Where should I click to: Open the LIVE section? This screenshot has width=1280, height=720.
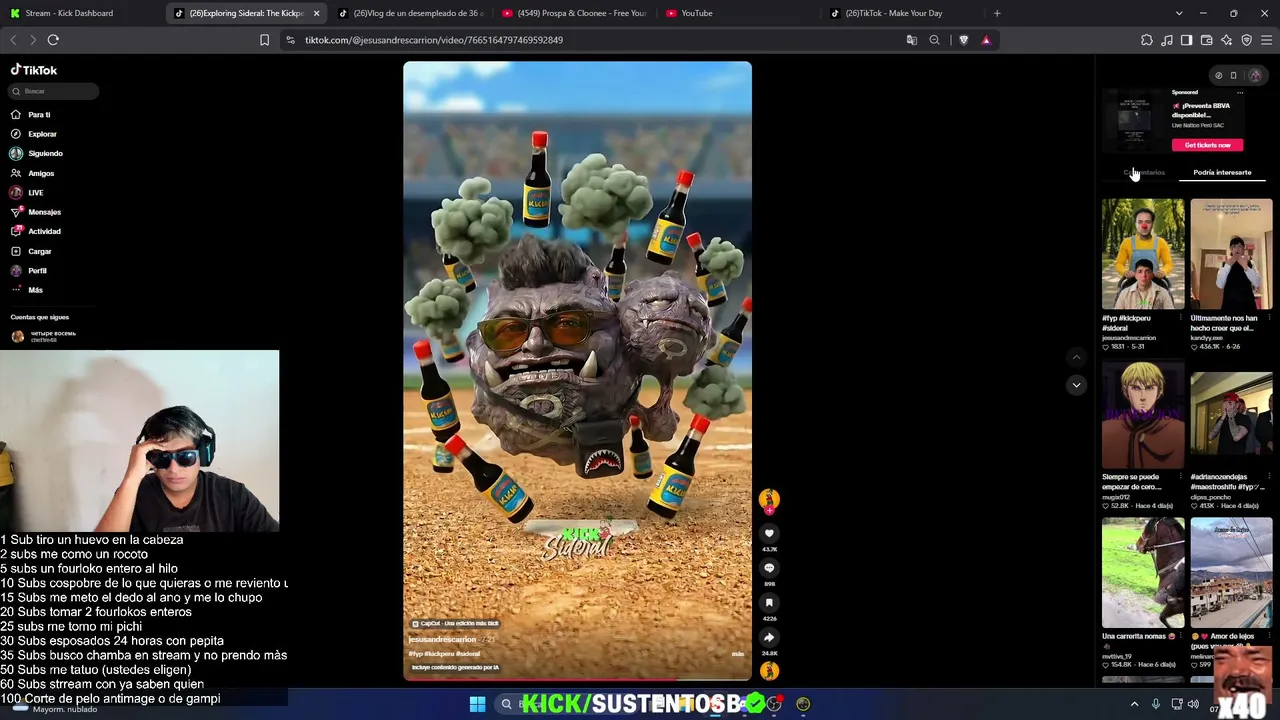(x=27, y=192)
